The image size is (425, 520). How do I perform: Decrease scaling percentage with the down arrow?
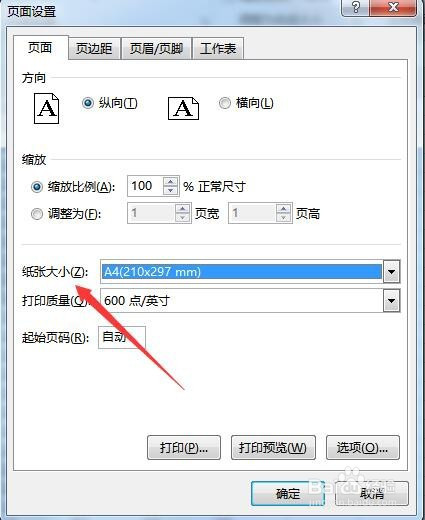(171, 190)
